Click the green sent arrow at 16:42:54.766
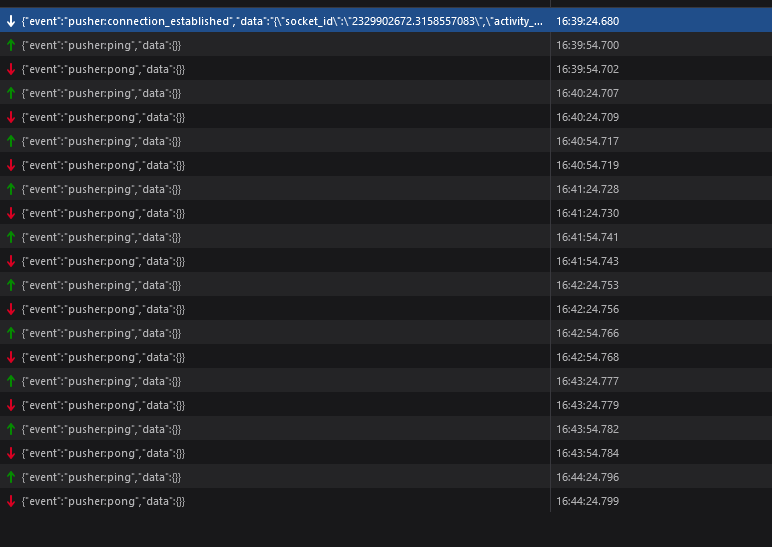772x547 pixels. tap(11, 333)
